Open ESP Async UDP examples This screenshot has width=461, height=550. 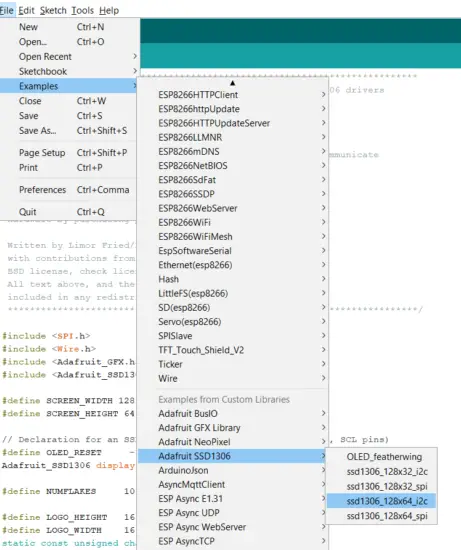pos(233,513)
